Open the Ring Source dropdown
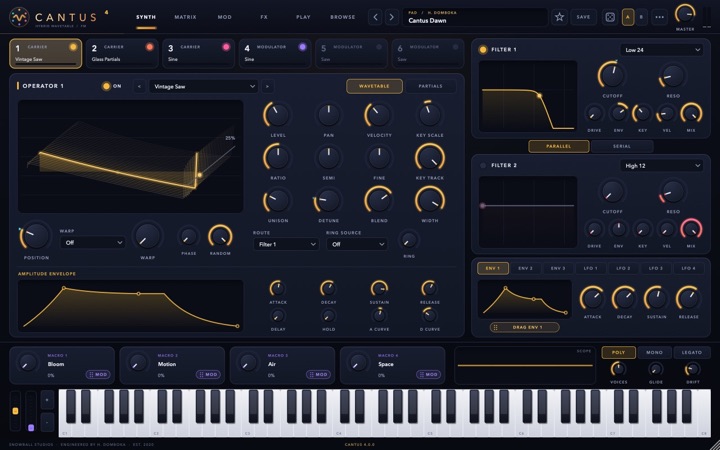The width and height of the screenshot is (720, 450). [x=357, y=244]
